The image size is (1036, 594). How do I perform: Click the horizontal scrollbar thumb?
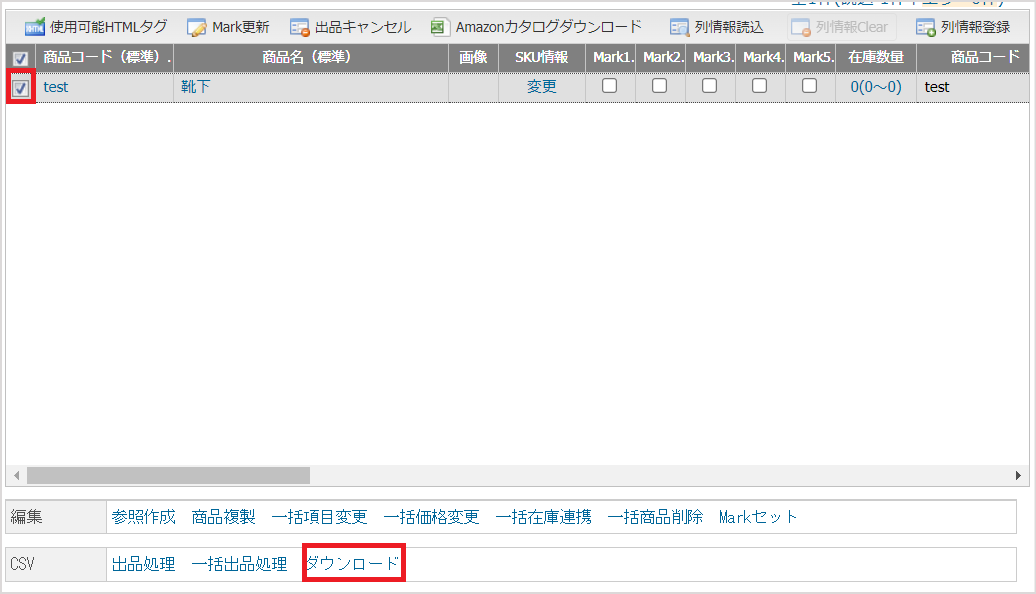coord(168,476)
